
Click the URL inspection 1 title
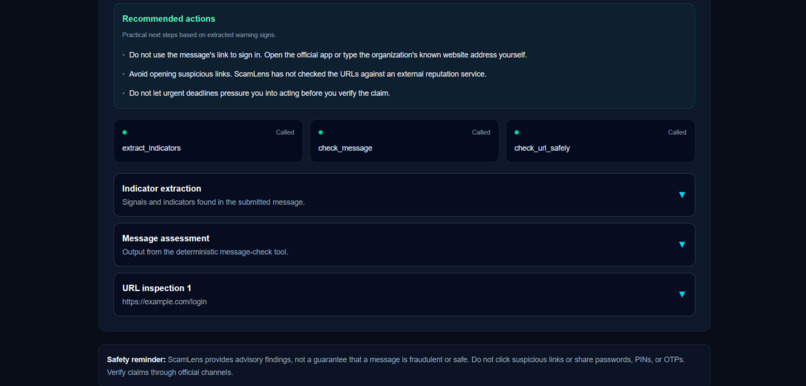(157, 288)
